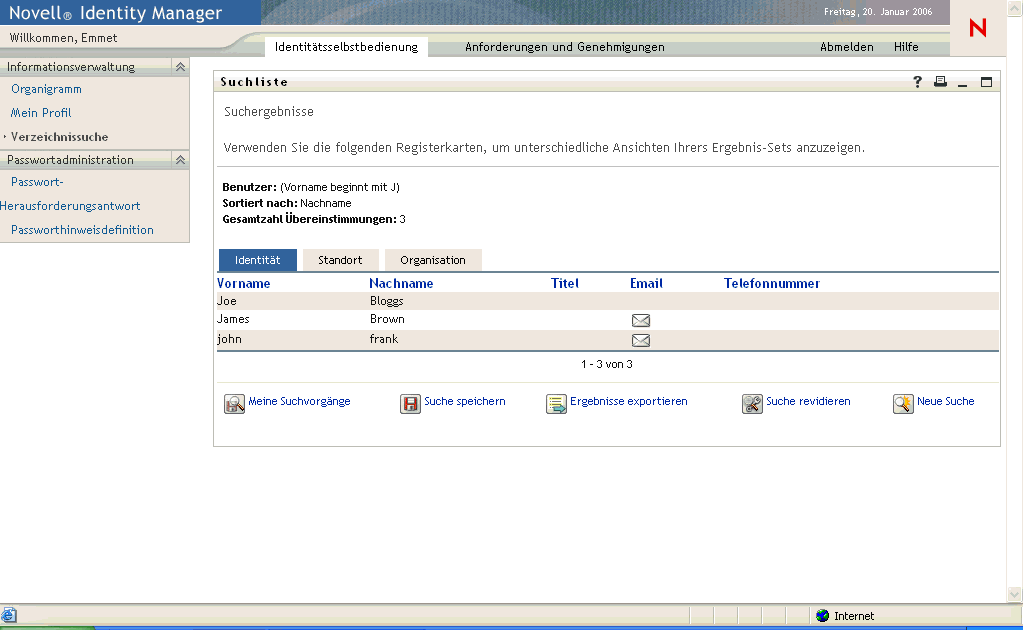Click the 'Willkommen, Emmet' greeting
The width and height of the screenshot is (1023, 630).
tap(63, 38)
